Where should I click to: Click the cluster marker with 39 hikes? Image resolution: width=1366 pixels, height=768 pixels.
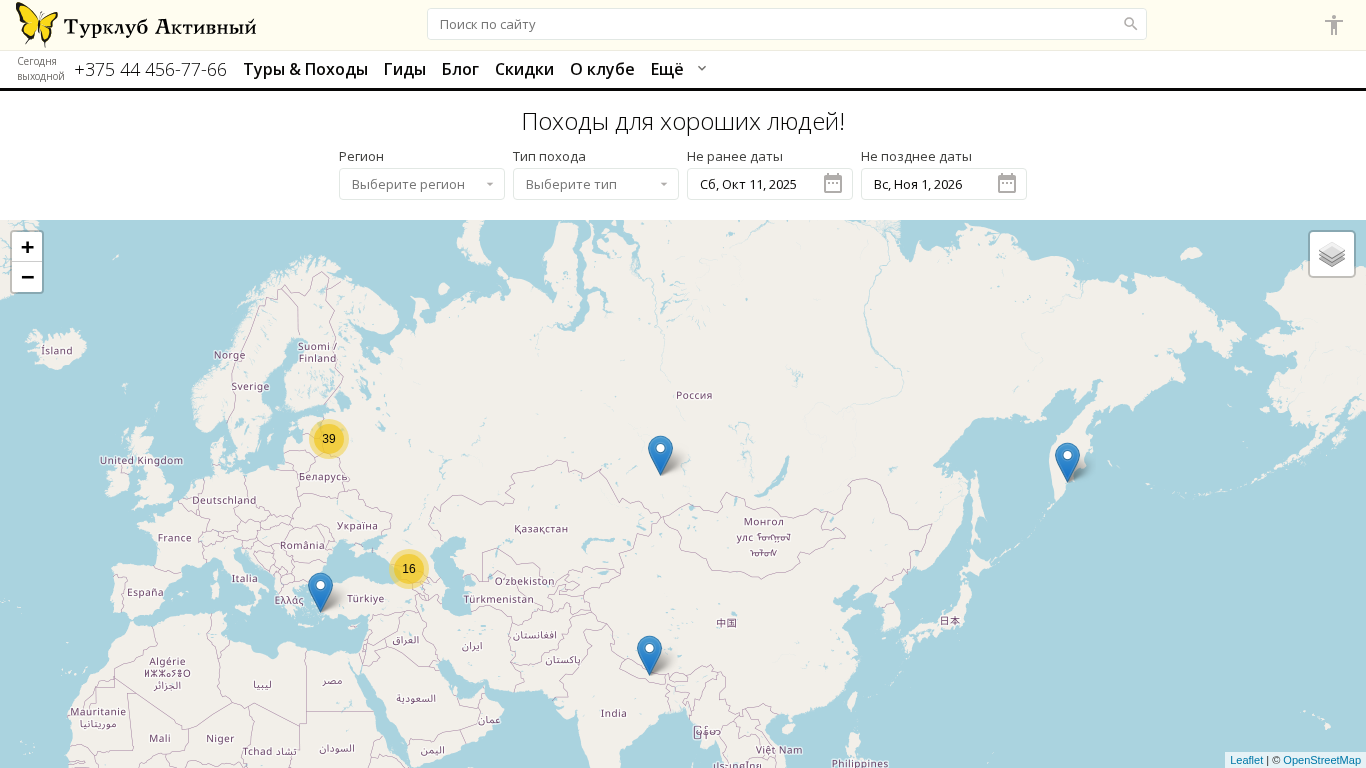[329, 439]
